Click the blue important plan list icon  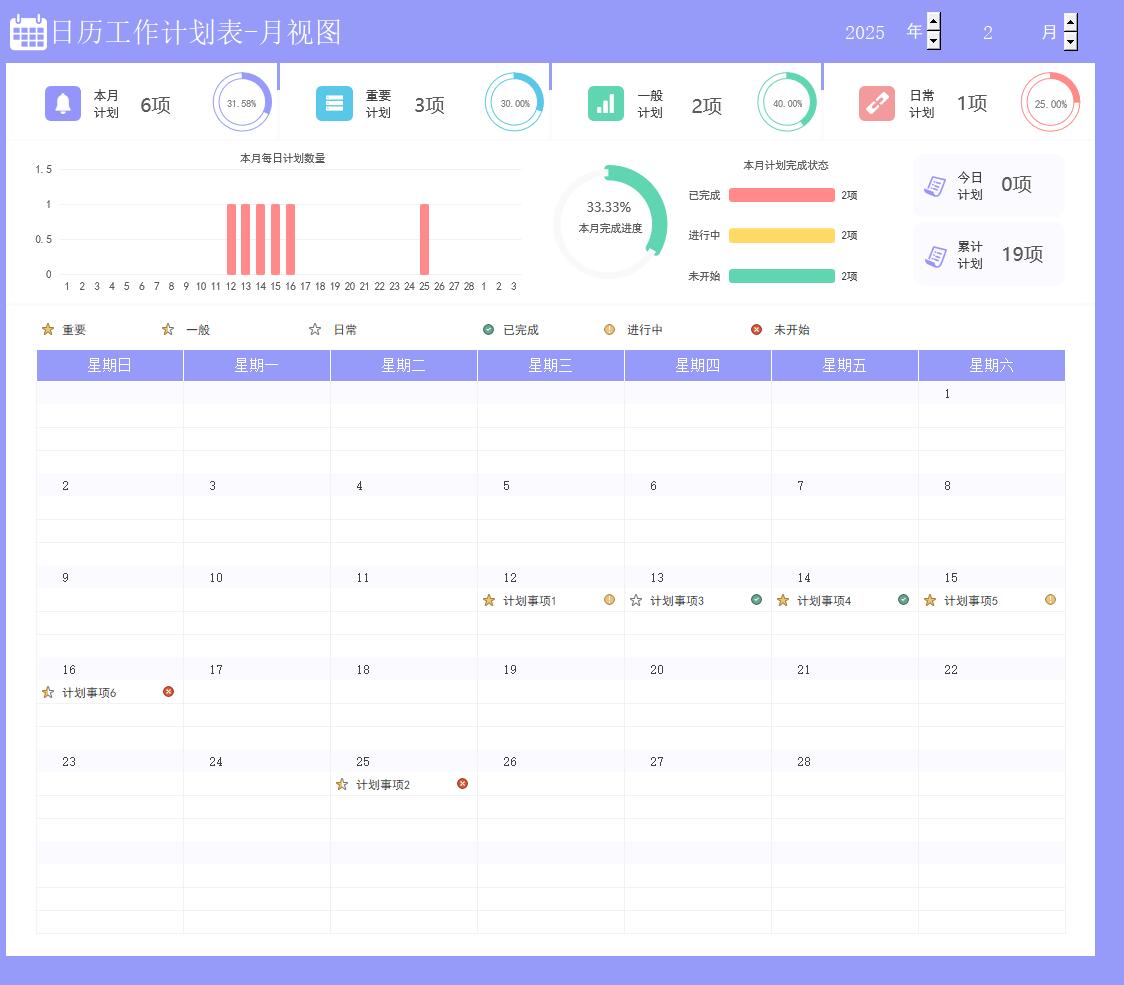coord(334,103)
